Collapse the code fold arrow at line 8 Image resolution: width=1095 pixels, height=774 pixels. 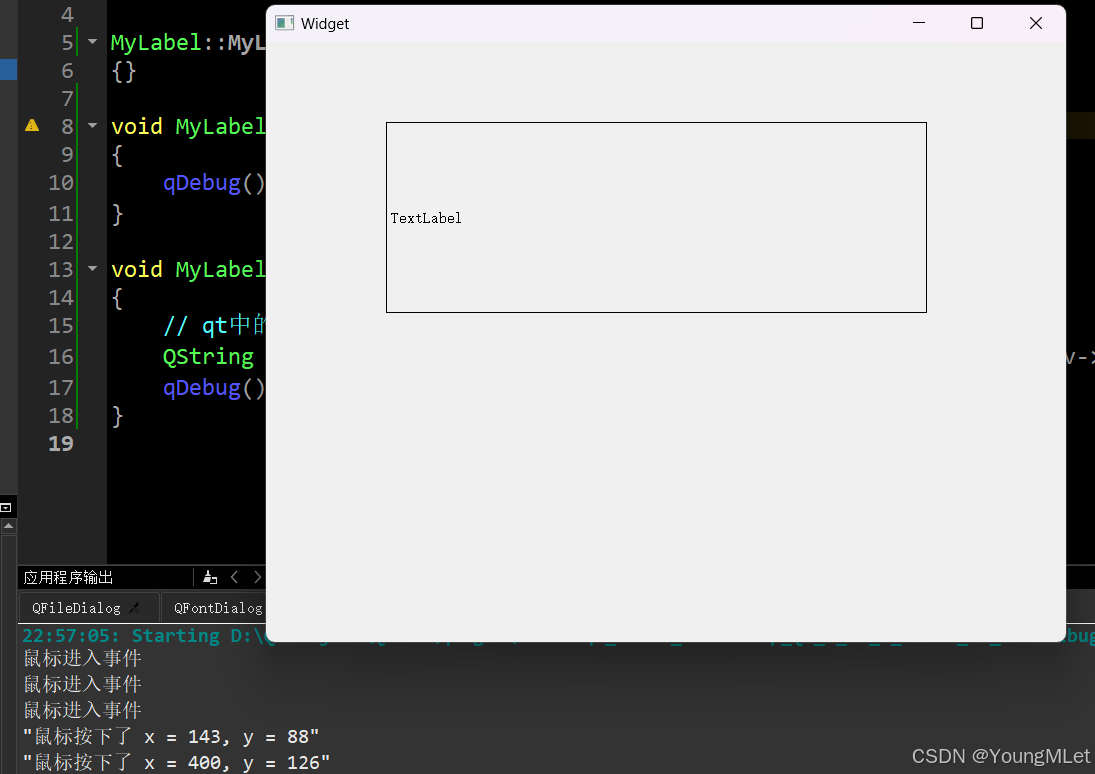(x=92, y=126)
